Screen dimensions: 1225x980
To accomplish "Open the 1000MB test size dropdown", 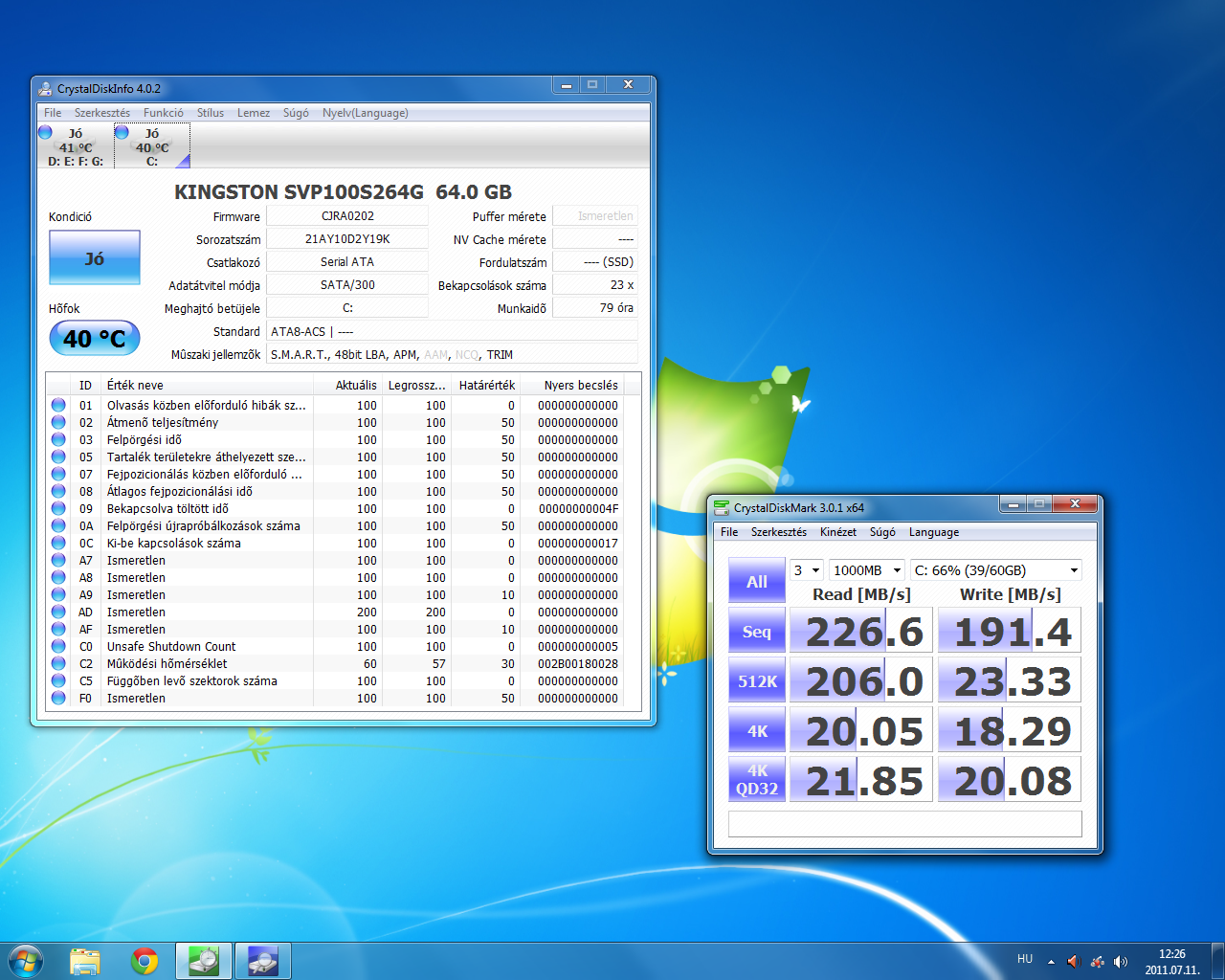I will (867, 570).
